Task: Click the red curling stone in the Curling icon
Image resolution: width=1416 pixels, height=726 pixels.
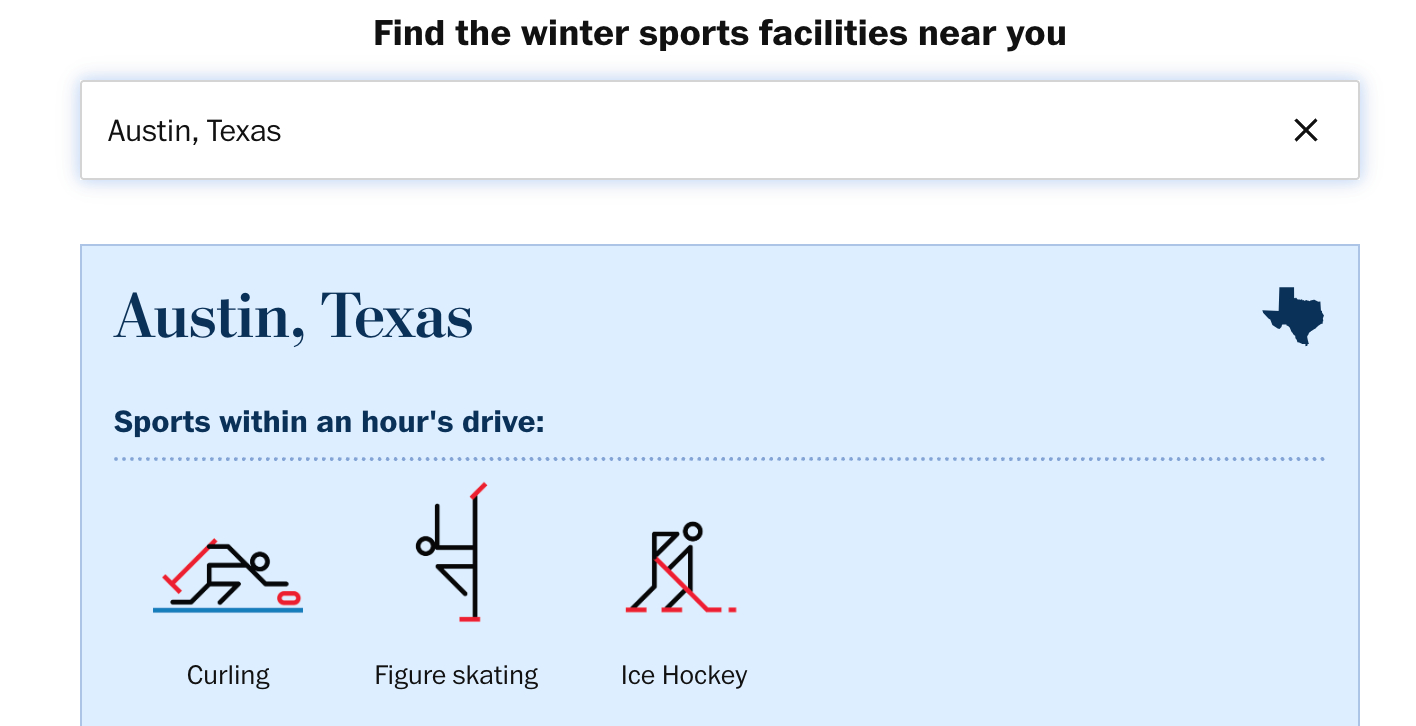Action: pyautogui.click(x=288, y=597)
